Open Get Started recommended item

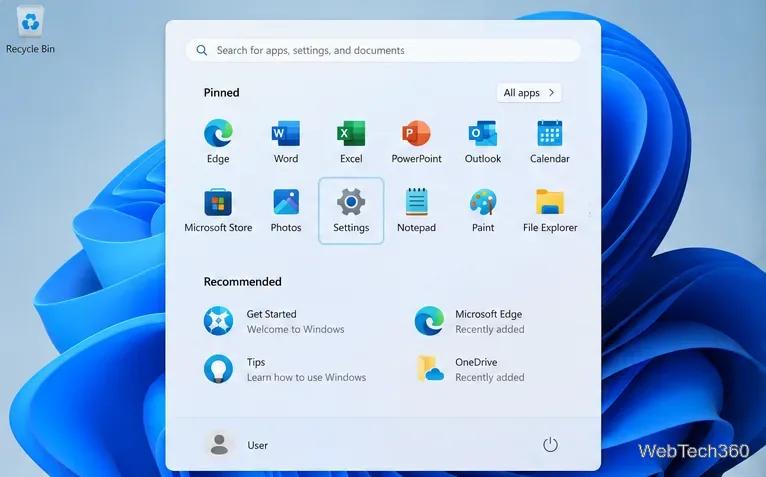274,321
